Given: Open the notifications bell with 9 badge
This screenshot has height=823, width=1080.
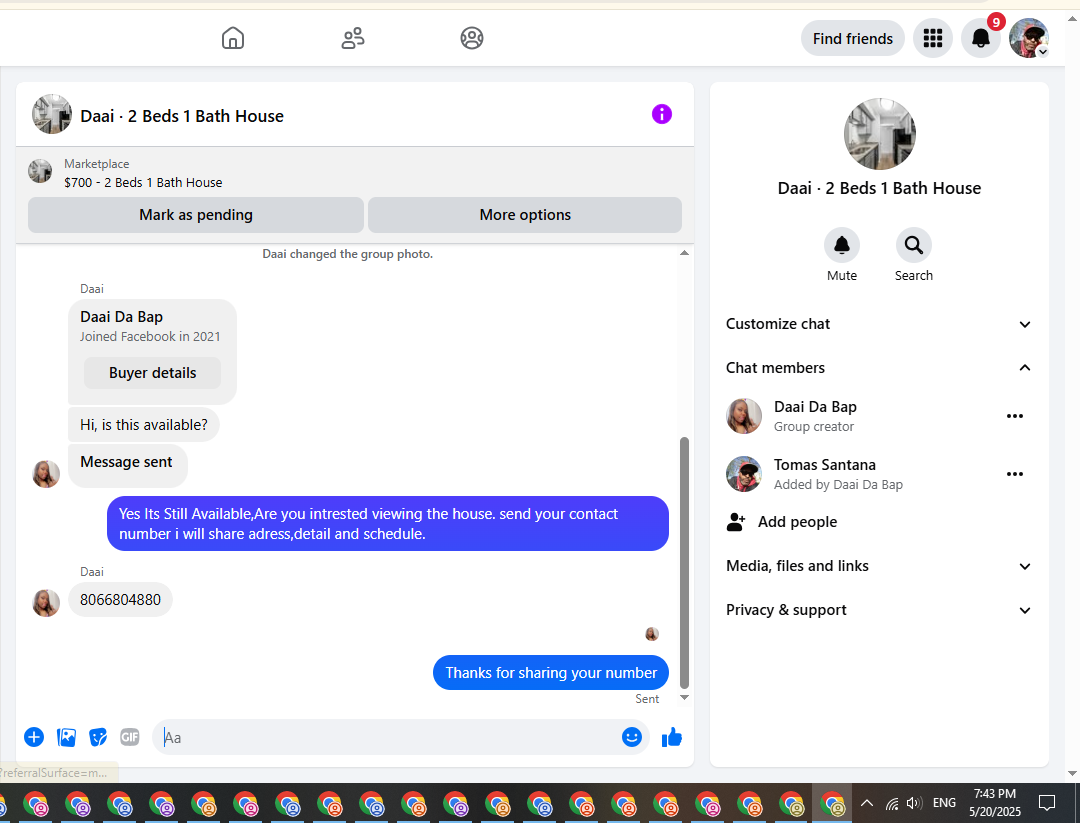Looking at the screenshot, I should click(981, 39).
